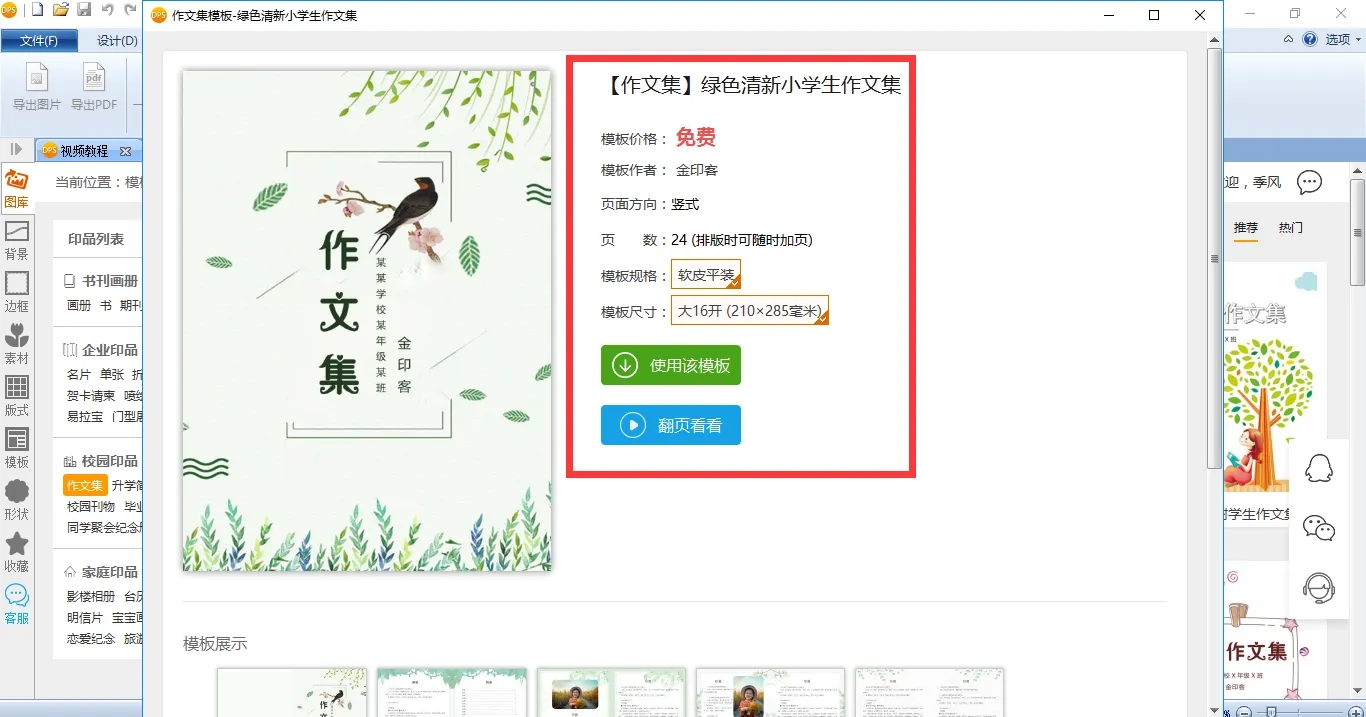Click the 作文集 category in 校园印品
1366x717 pixels.
85,485
